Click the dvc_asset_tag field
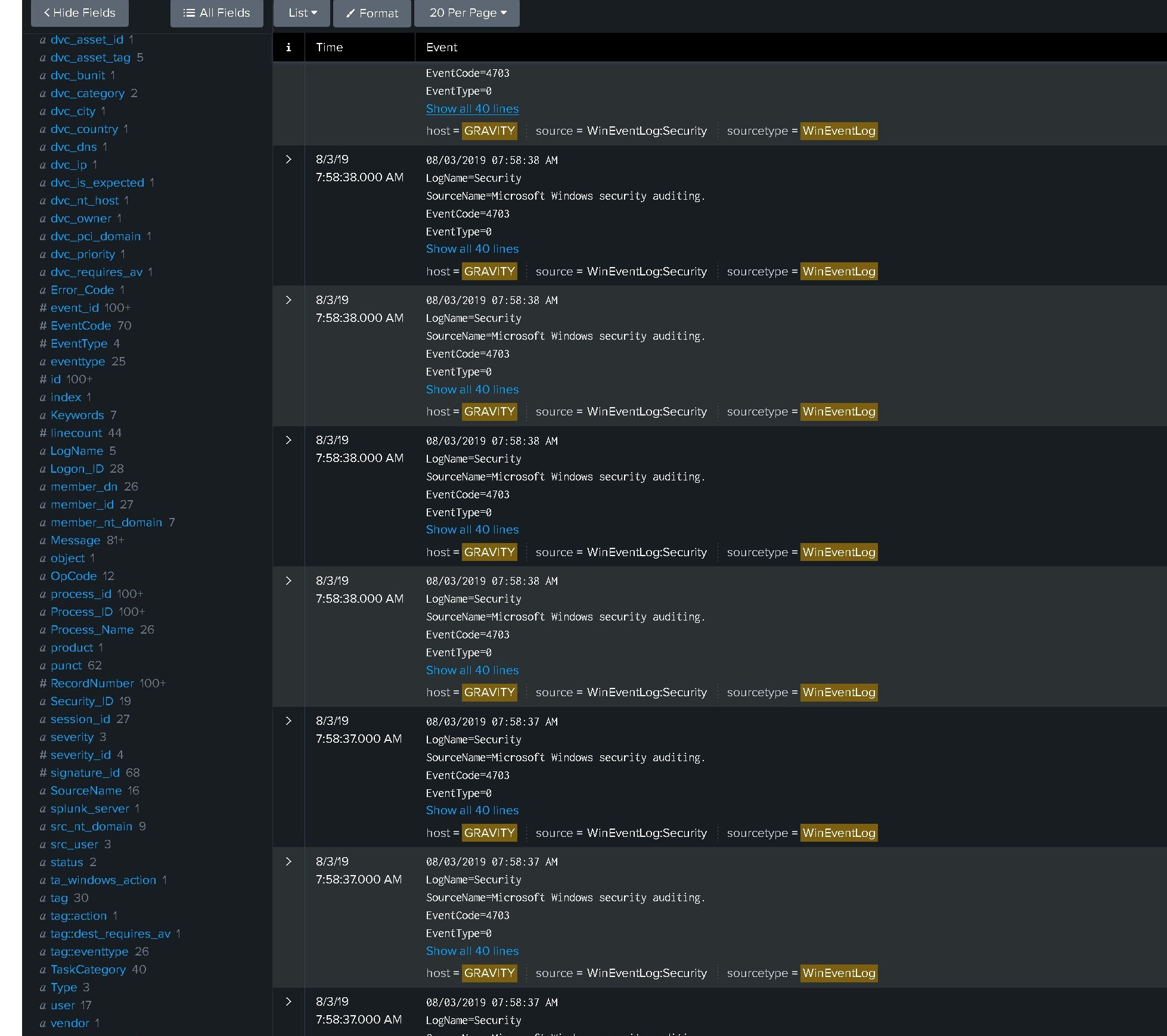This screenshot has height=1036, width=1167. (x=90, y=58)
